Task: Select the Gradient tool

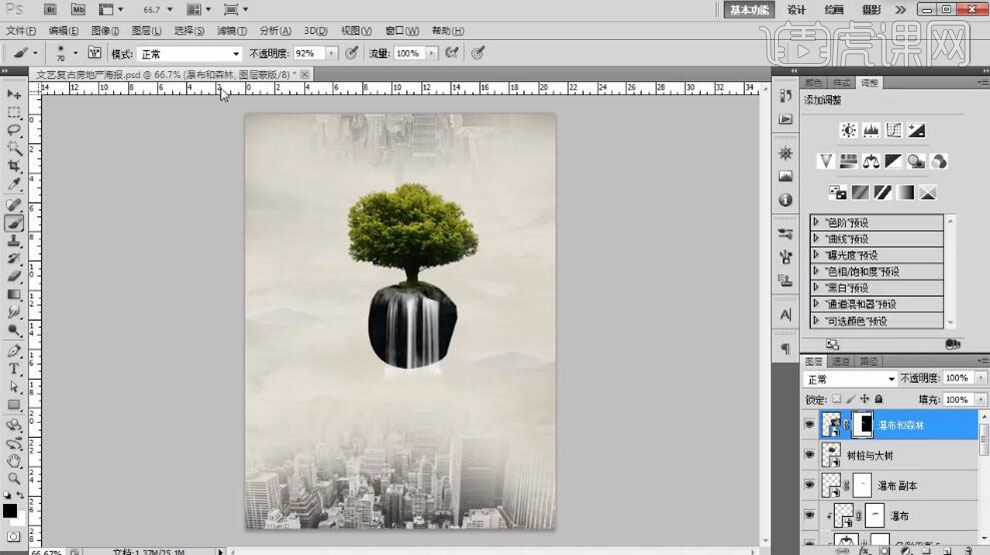Action: [14, 294]
